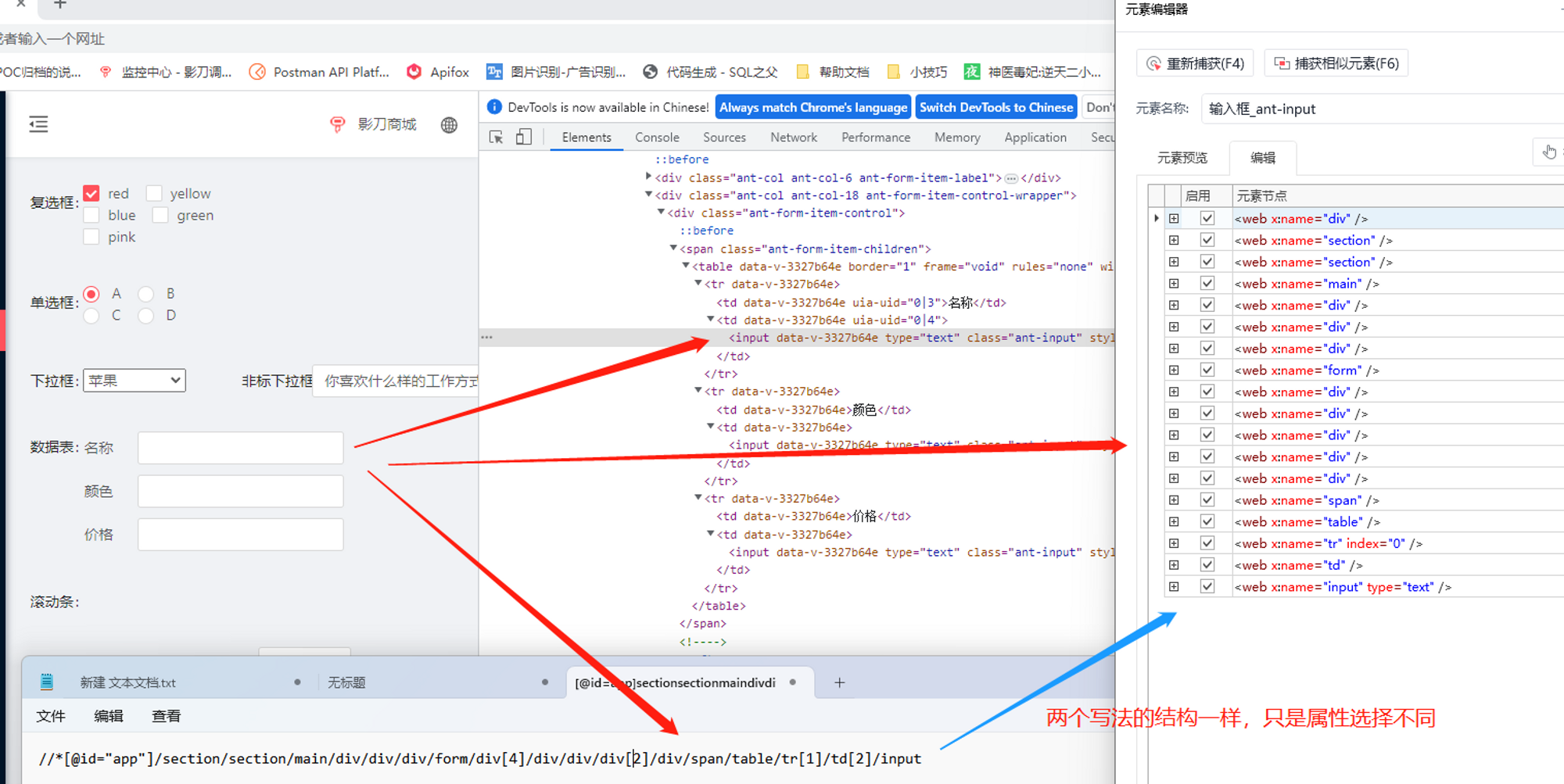Click the globe language icon
The width and height of the screenshot is (1564, 784).
click(449, 125)
